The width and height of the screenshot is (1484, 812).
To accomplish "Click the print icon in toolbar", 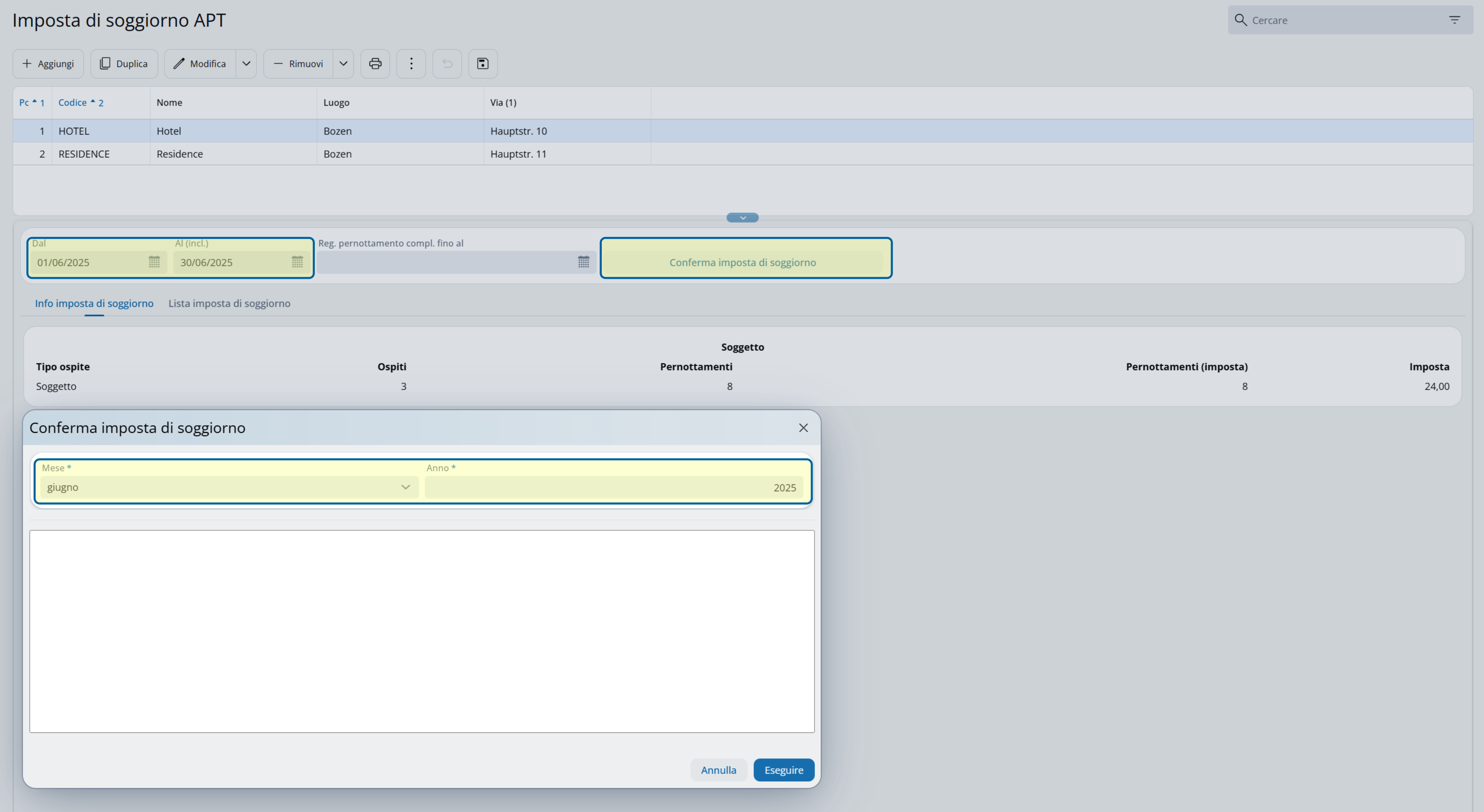I will point(375,64).
